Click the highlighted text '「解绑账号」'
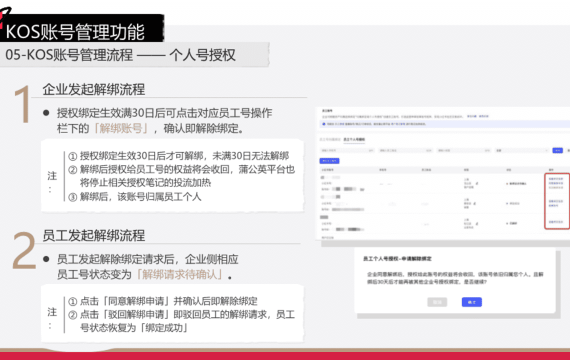The width and height of the screenshot is (570, 360). click(x=121, y=128)
